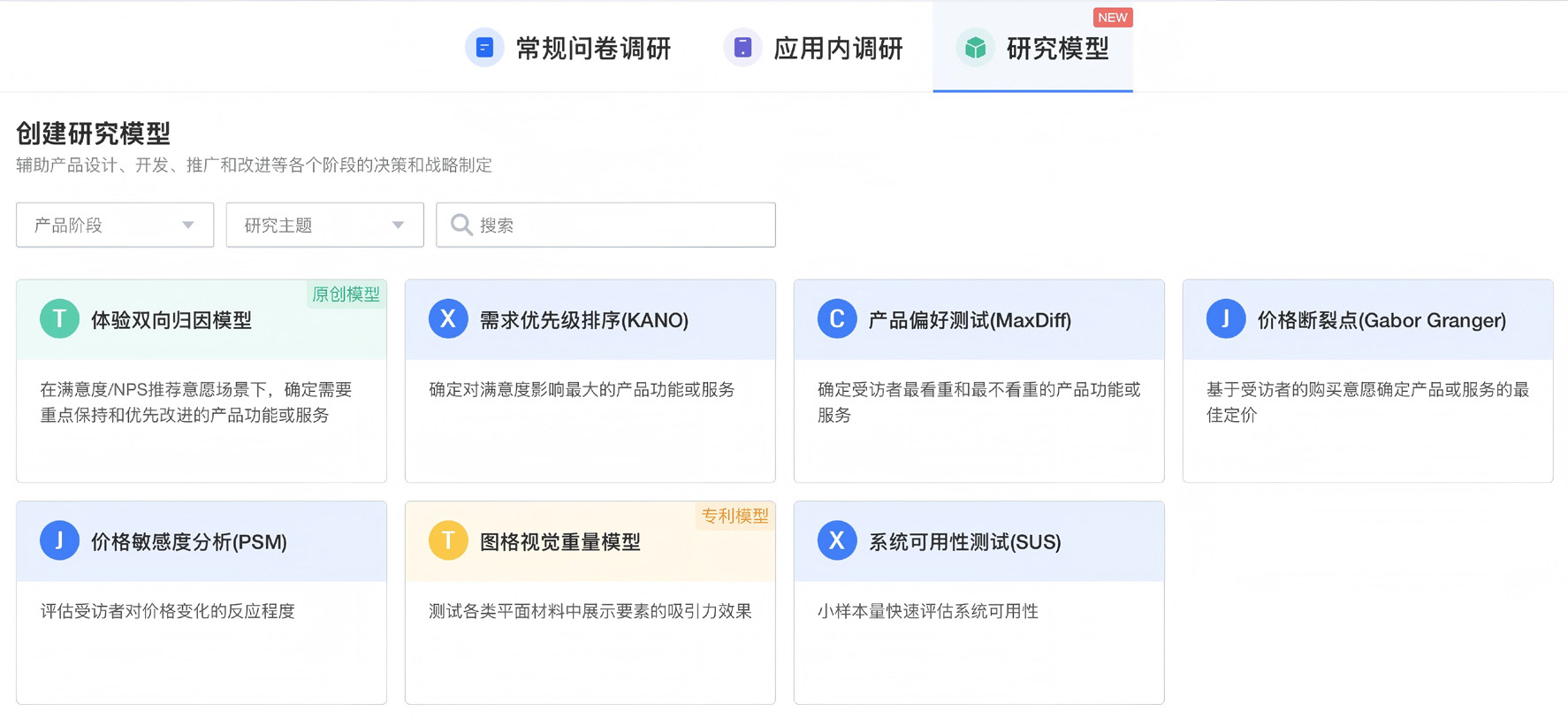
Task: Click the description 小样本量快速评估系统可用性
Action: (928, 611)
